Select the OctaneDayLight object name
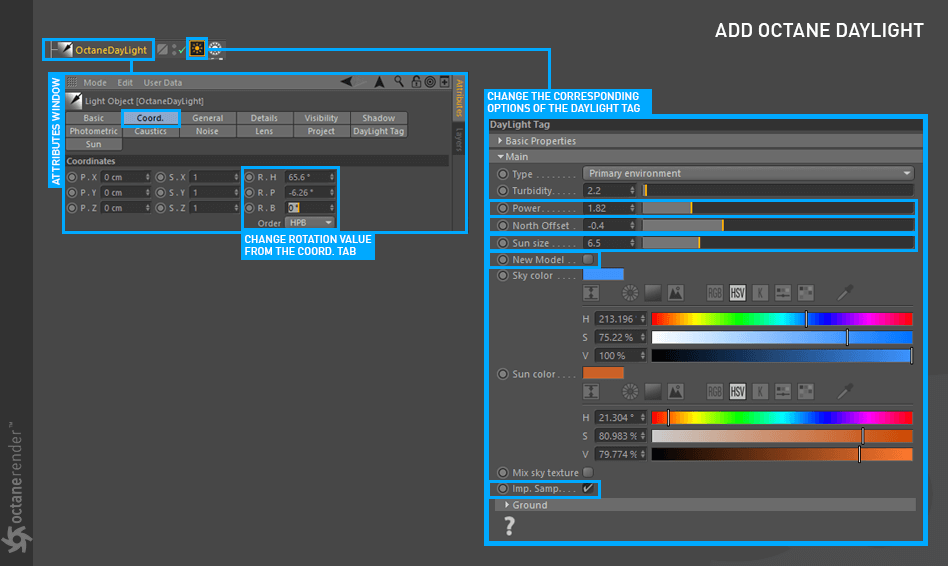The height and width of the screenshot is (566, 948). pos(111,50)
